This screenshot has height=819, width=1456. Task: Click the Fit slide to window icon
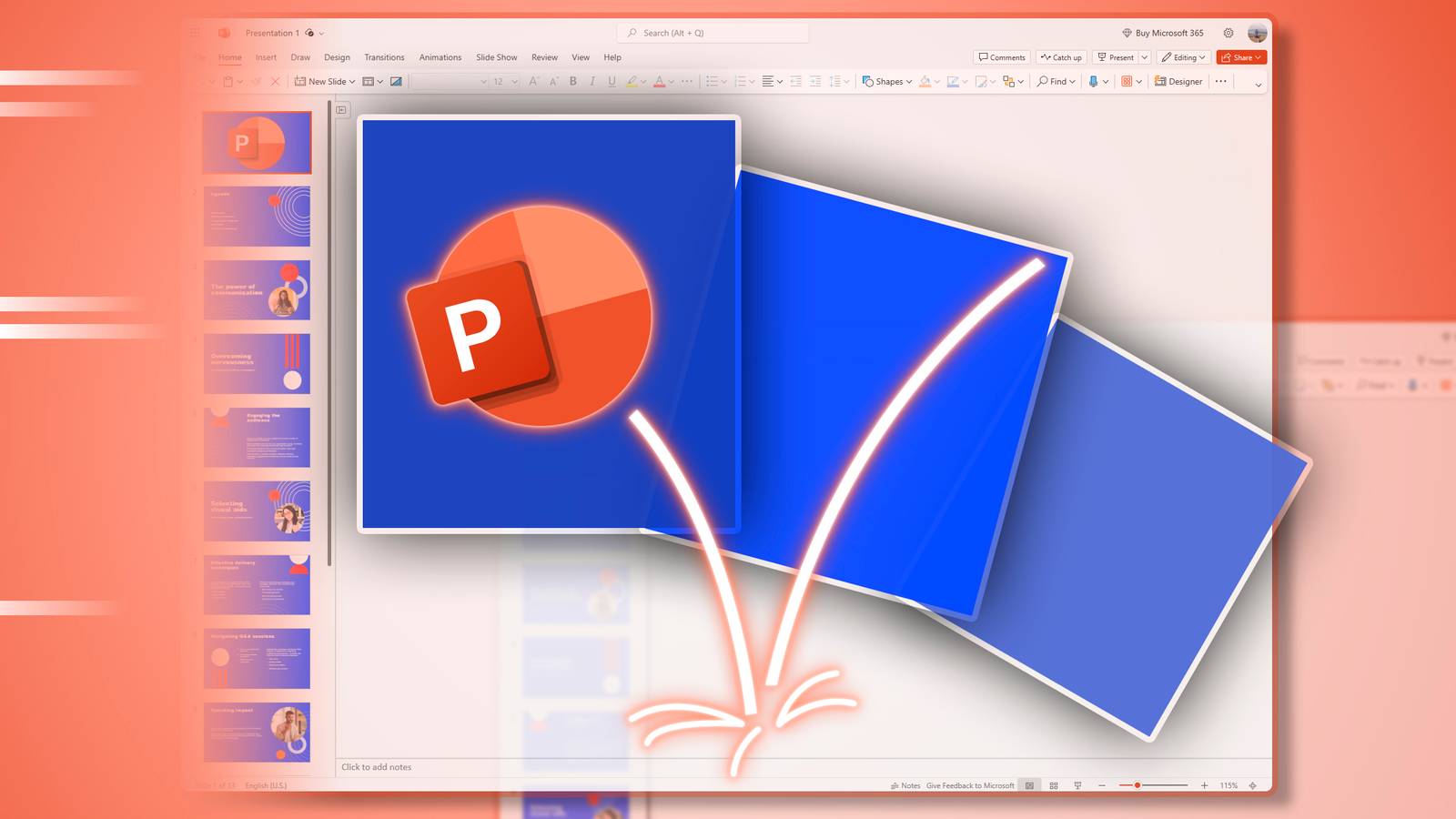pos(1253,785)
